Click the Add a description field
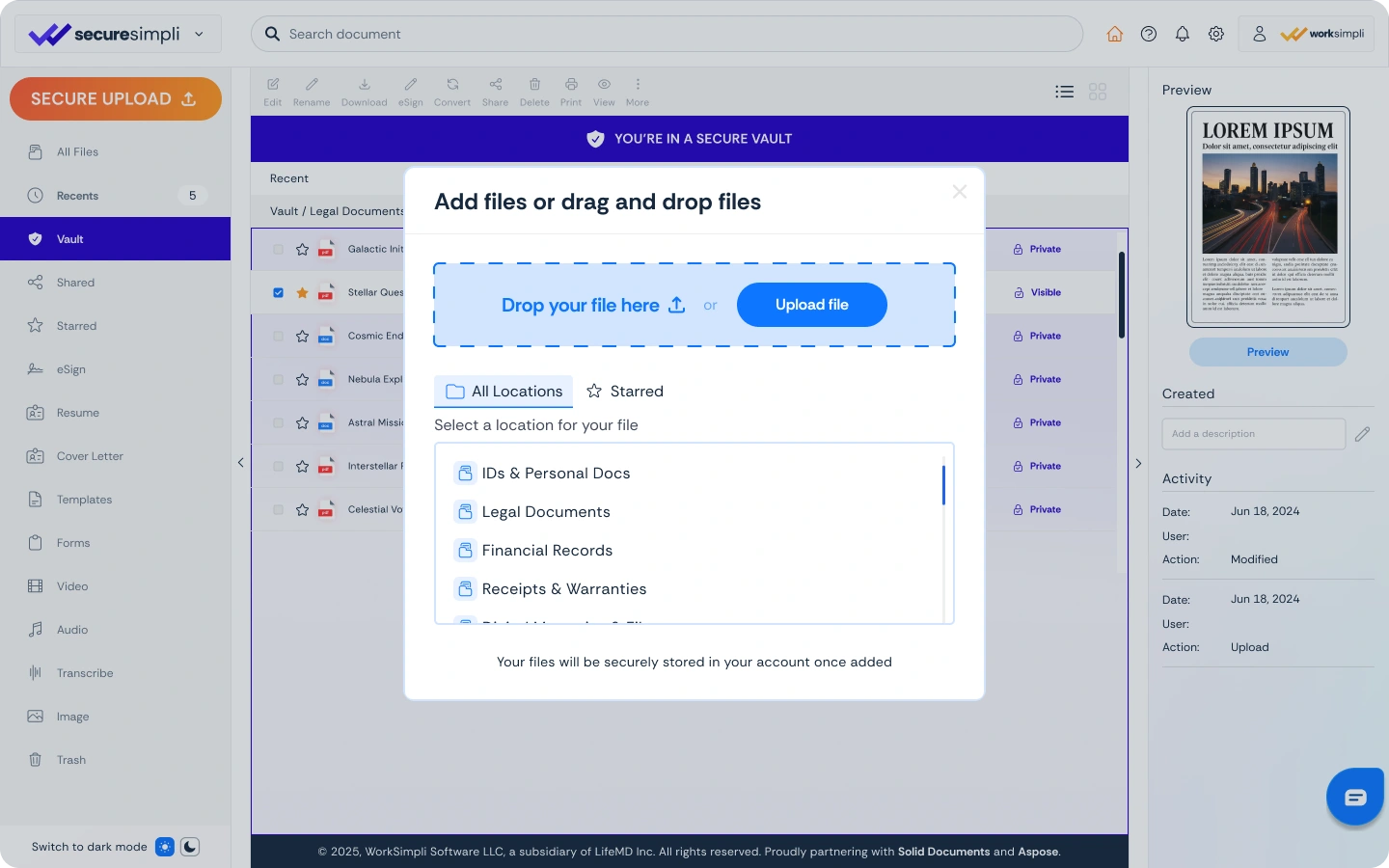Screen dimensions: 1389x868 coord(1254,434)
